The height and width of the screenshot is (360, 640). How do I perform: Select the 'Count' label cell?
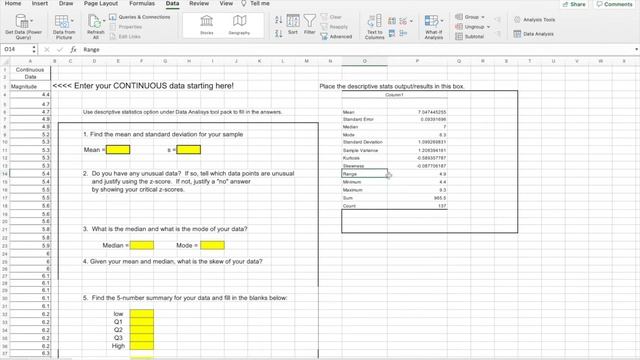click(364, 206)
